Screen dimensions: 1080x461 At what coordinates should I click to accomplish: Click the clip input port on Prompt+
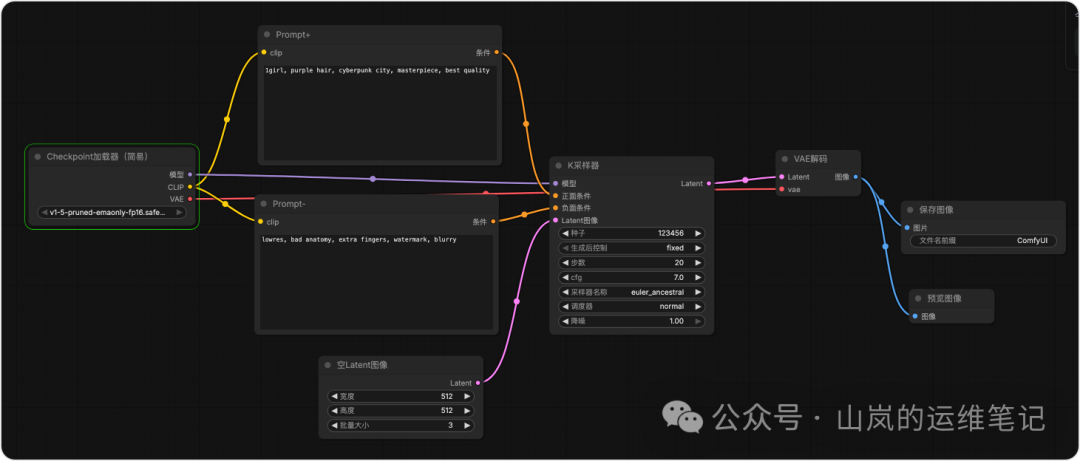pyautogui.click(x=264, y=52)
